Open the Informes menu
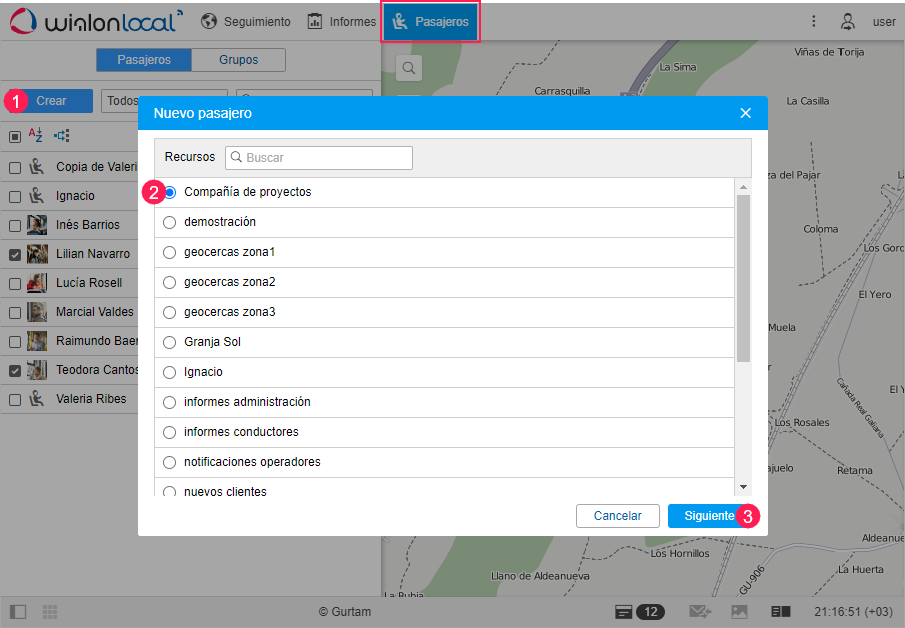This screenshot has height=628, width=905. [x=342, y=21]
